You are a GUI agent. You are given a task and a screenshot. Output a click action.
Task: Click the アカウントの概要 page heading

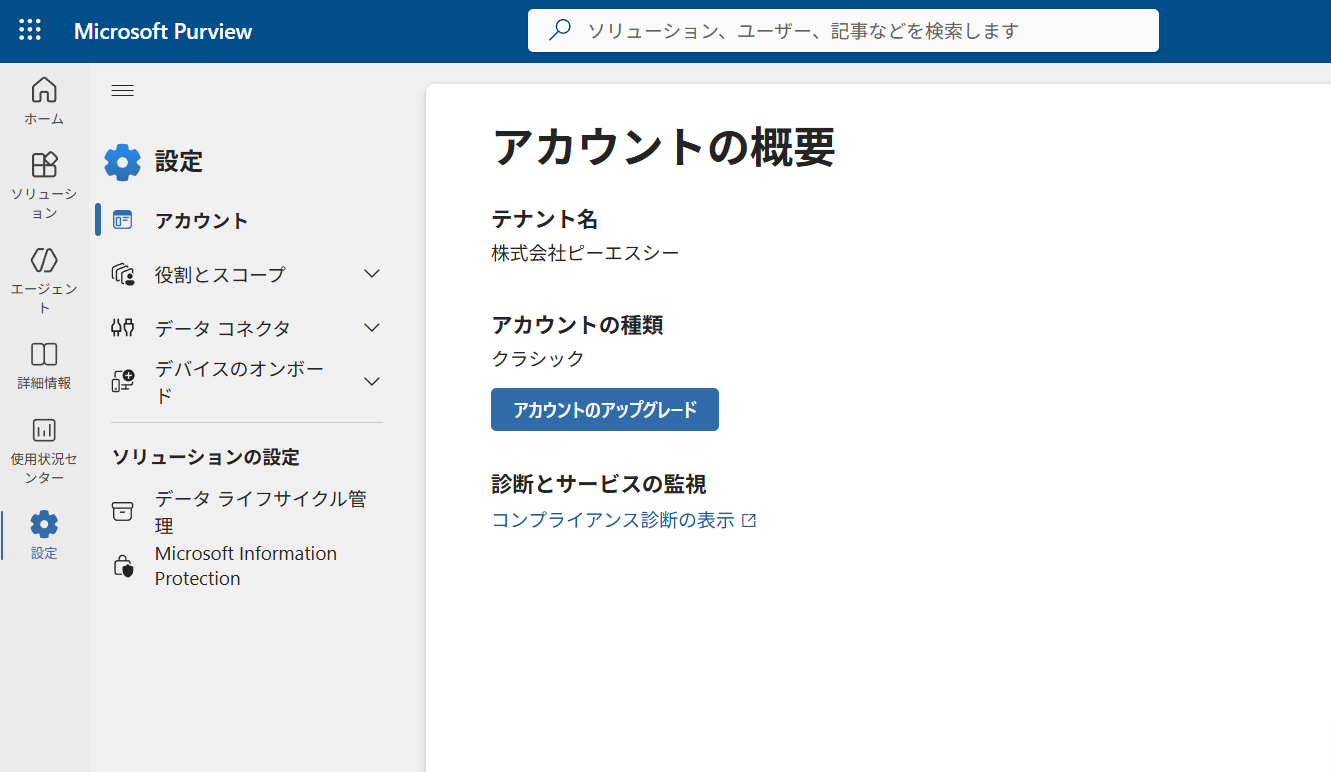[x=664, y=148]
